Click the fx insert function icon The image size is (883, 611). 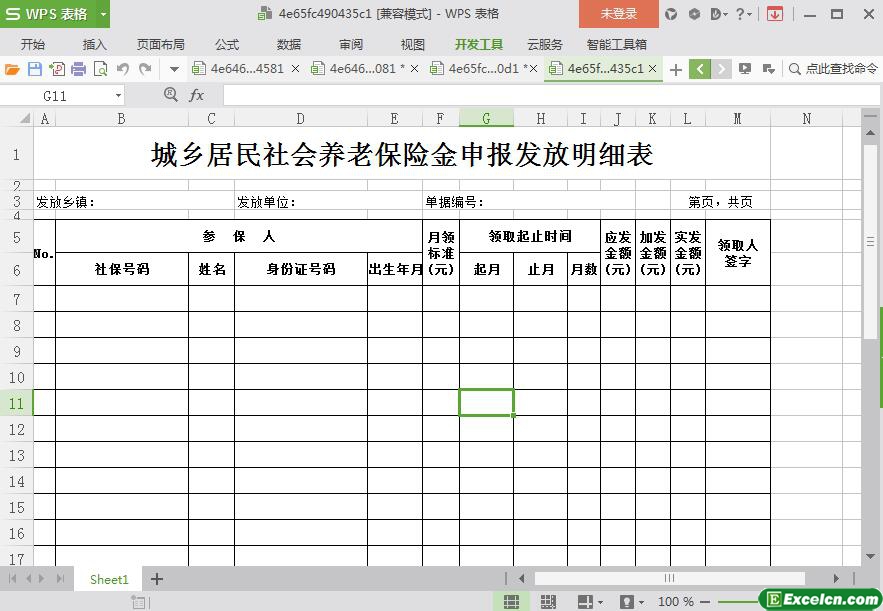(196, 95)
